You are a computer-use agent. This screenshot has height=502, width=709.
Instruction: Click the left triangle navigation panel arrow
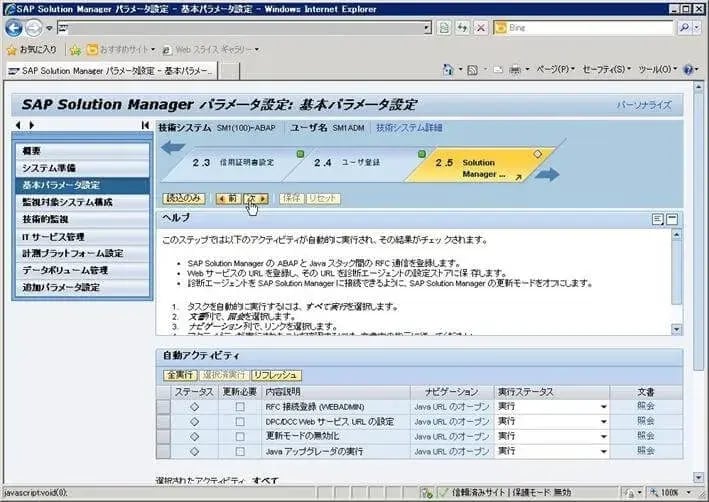(18, 125)
